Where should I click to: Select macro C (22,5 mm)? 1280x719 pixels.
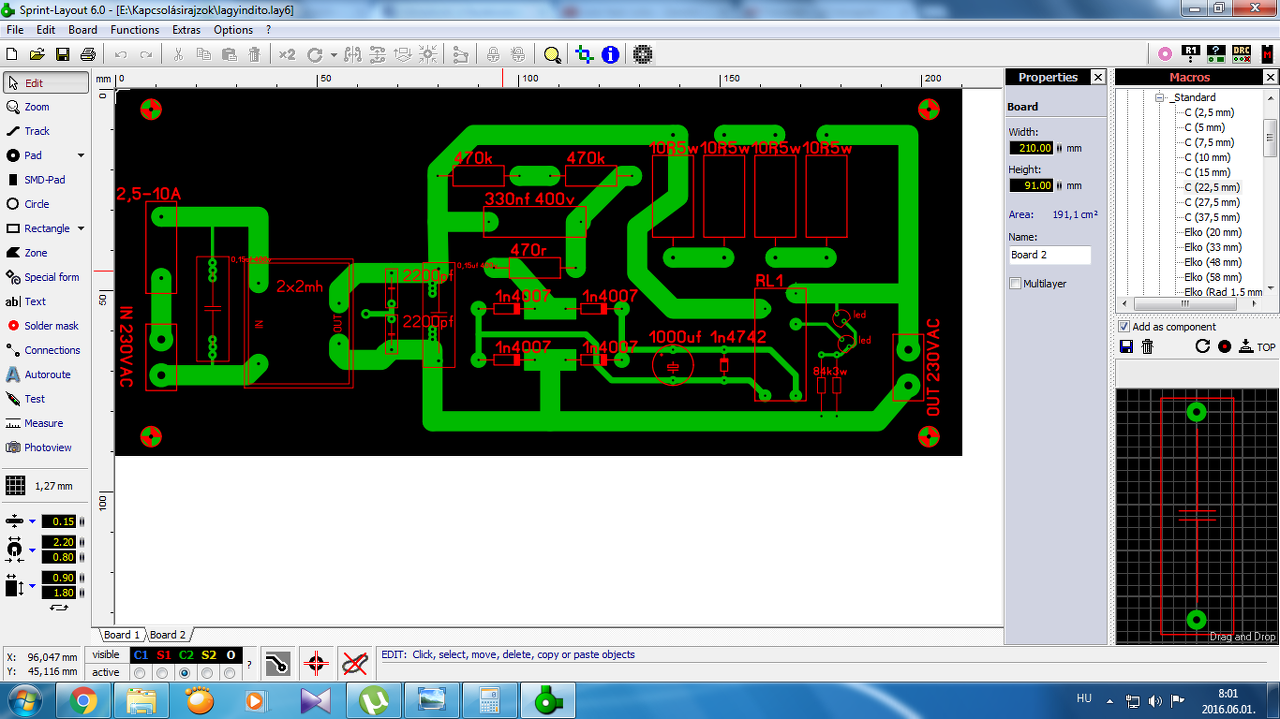point(1212,187)
